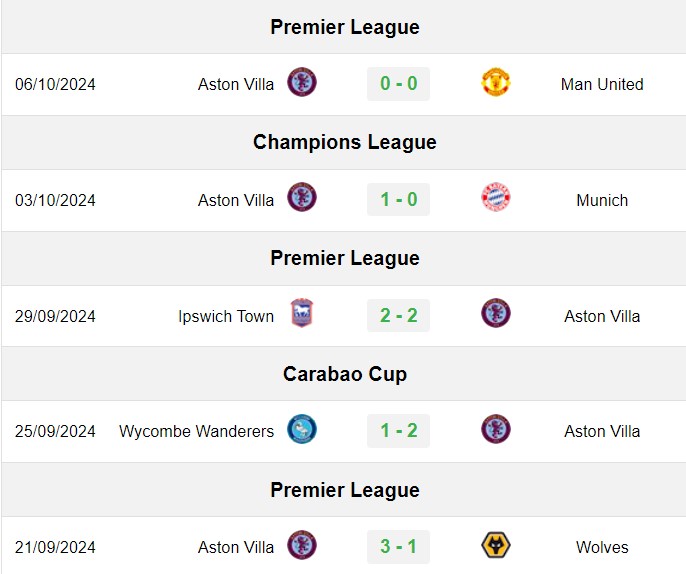Click the Wolves club logo
The image size is (686, 574).
point(496,545)
